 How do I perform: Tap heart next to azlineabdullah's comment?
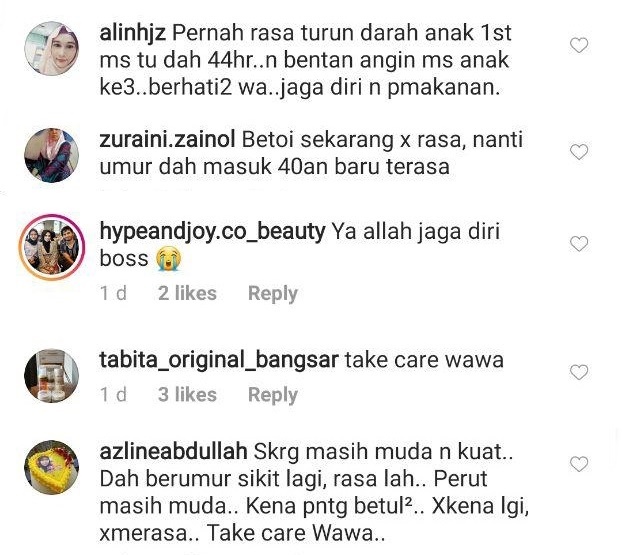[579, 464]
